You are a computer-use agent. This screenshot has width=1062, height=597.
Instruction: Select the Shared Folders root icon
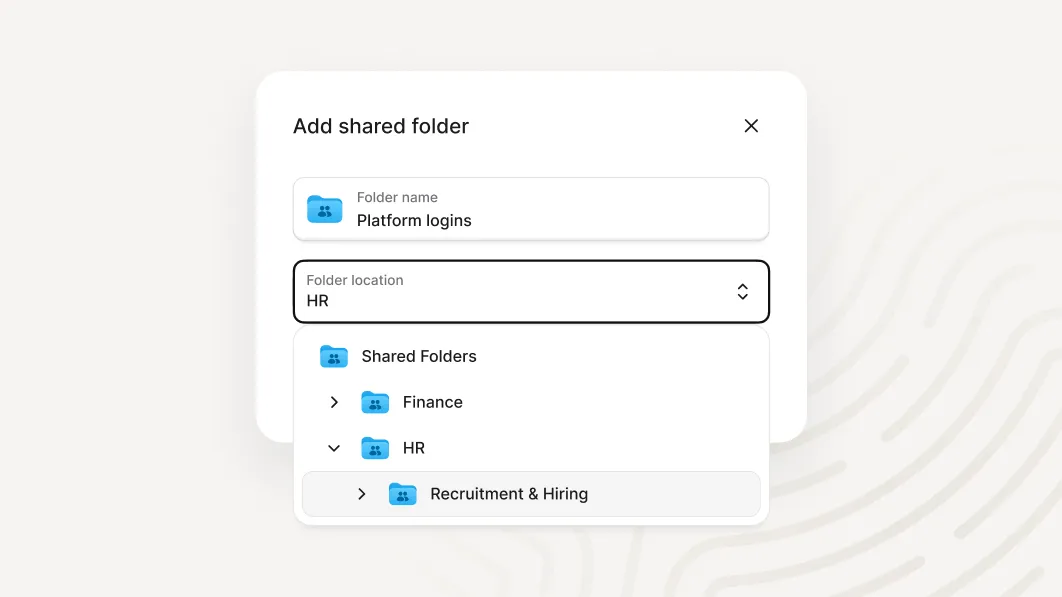pyautogui.click(x=334, y=356)
